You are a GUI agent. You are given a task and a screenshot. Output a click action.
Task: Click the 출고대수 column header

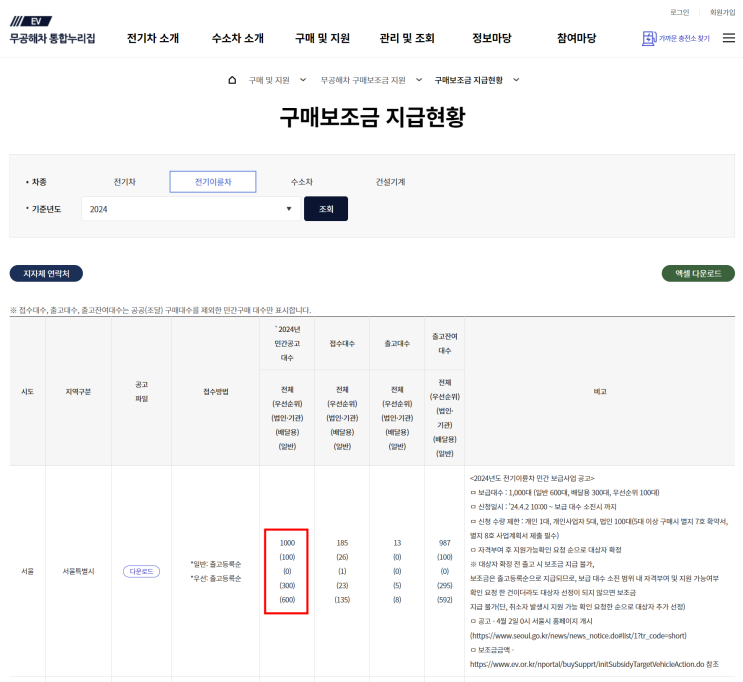[x=397, y=344]
